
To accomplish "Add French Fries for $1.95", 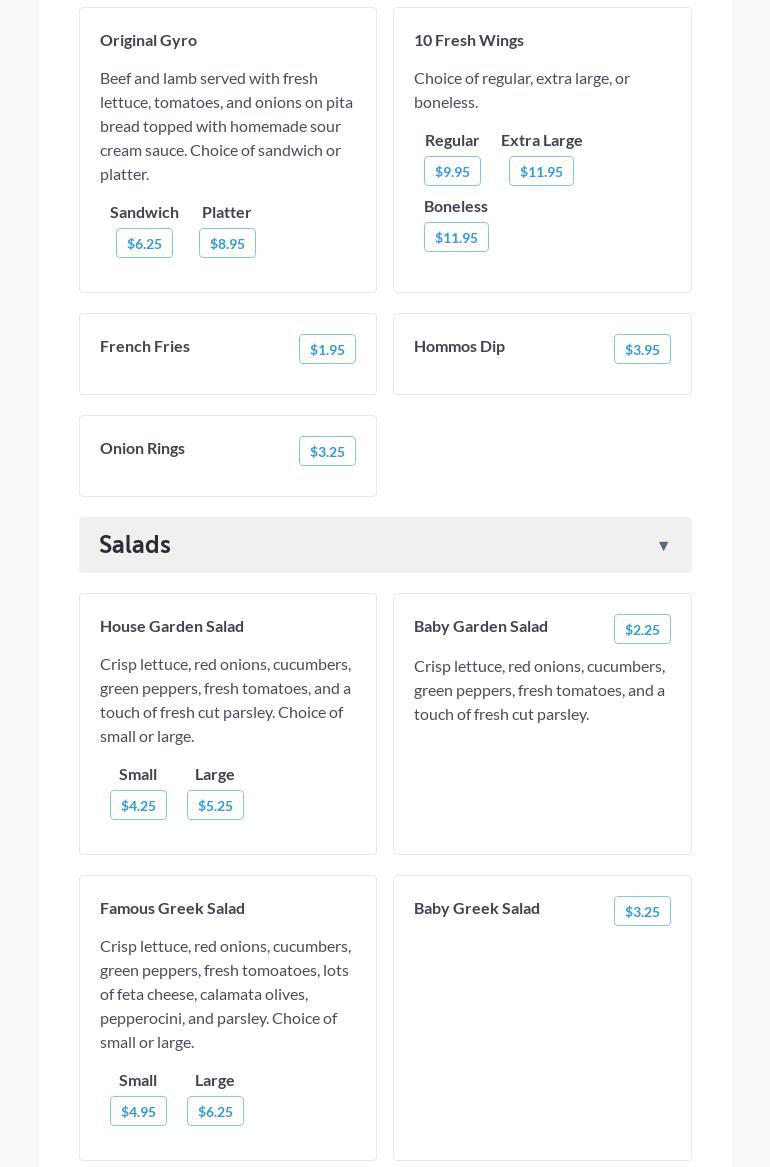I will [x=327, y=349].
